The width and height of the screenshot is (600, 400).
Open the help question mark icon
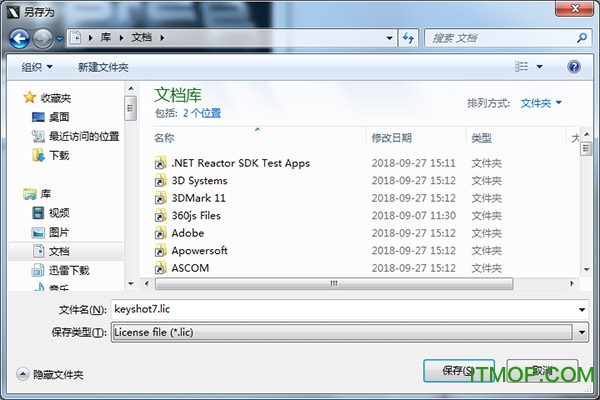click(x=574, y=67)
